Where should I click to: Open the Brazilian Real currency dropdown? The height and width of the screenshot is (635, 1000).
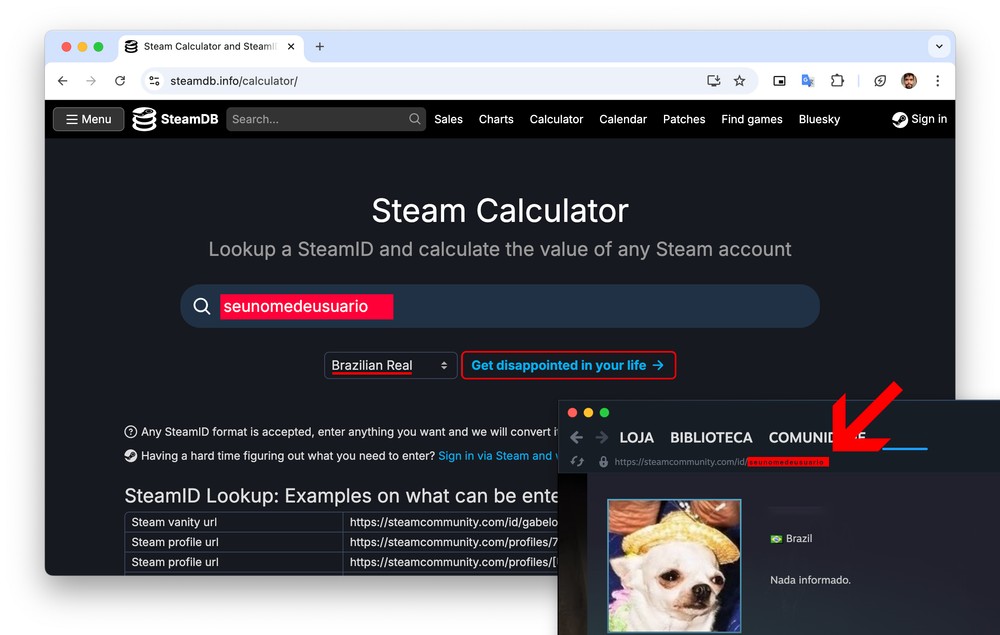[x=390, y=366]
